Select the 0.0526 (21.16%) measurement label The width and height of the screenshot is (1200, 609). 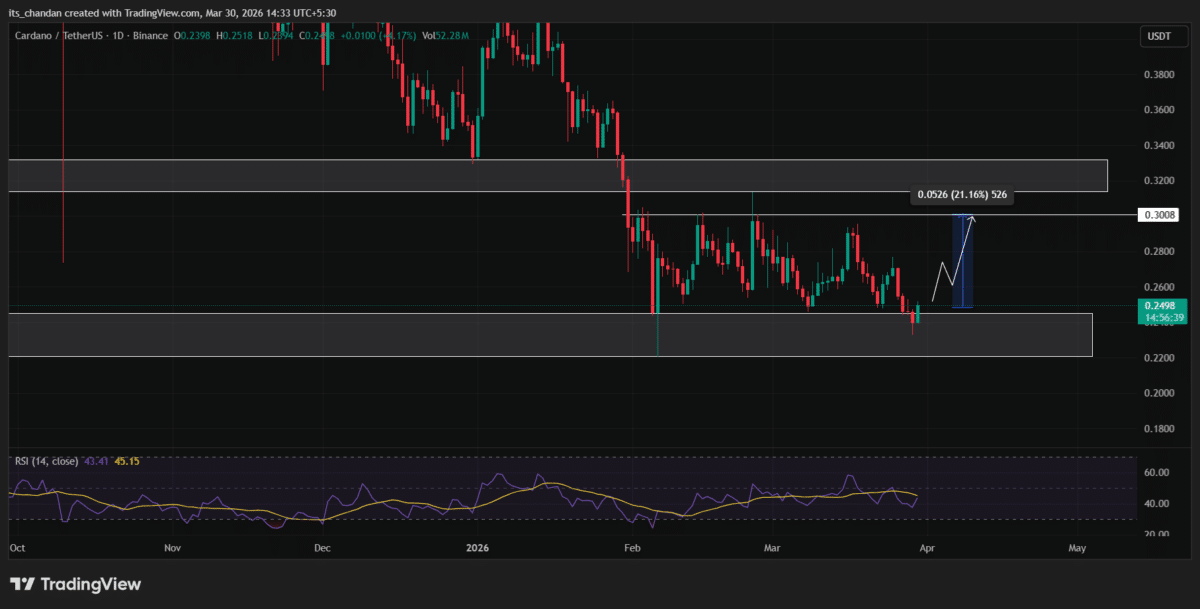point(963,195)
